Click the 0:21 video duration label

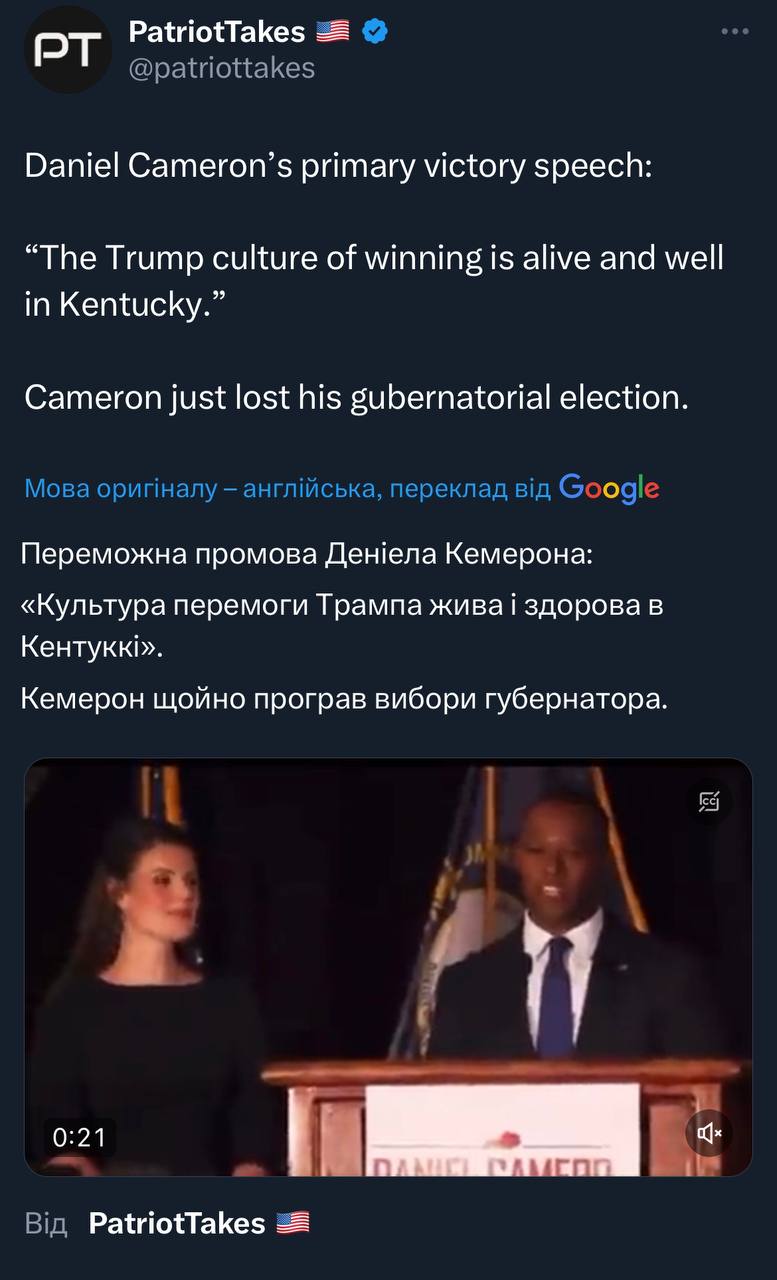(79, 1136)
